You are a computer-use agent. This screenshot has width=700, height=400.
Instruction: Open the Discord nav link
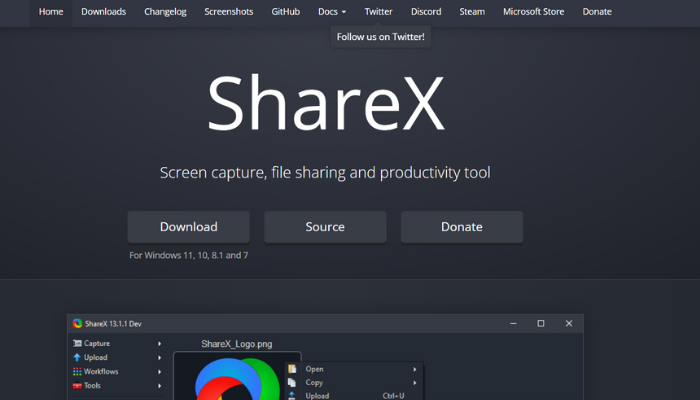tap(426, 12)
